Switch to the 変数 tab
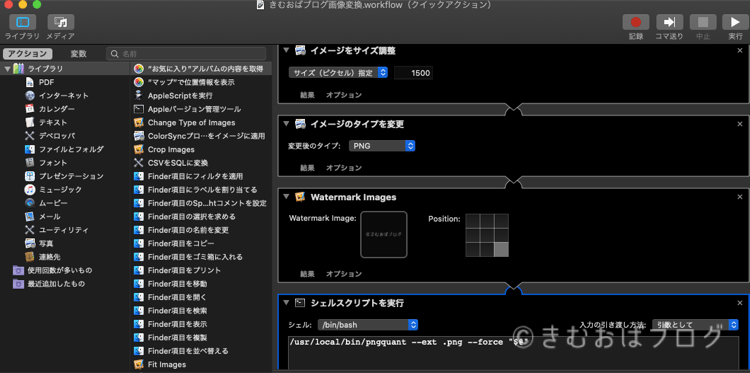Screen dimensions: 750x373 [x=78, y=54]
